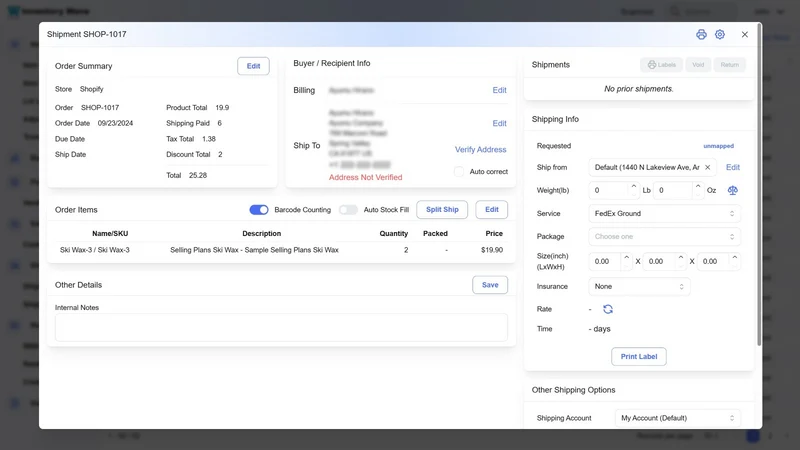Click the item description 'Selling Plans Ski Wax'

pos(254,250)
